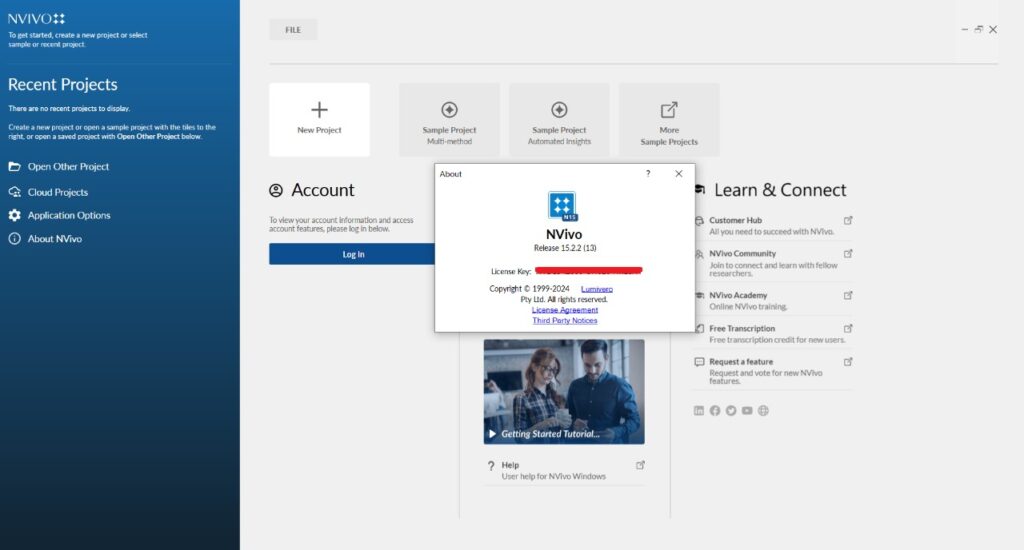Click the Lumivero link in About dialog
1024x550 pixels.
click(x=596, y=289)
